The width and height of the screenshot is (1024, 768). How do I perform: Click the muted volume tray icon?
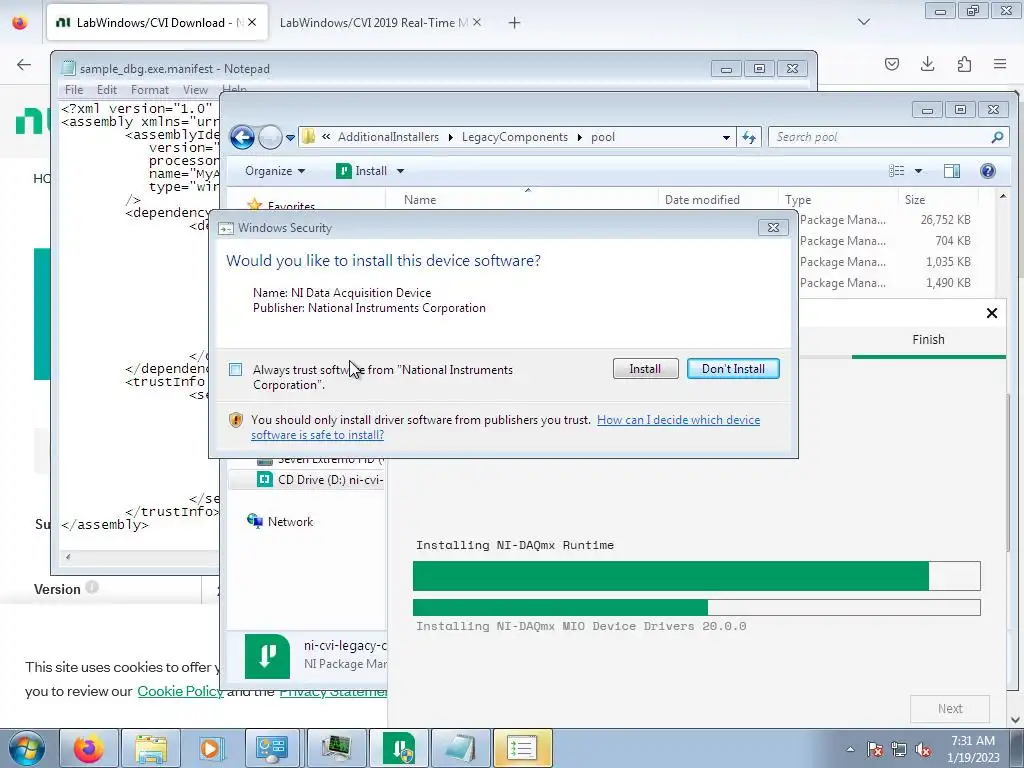coord(923,749)
